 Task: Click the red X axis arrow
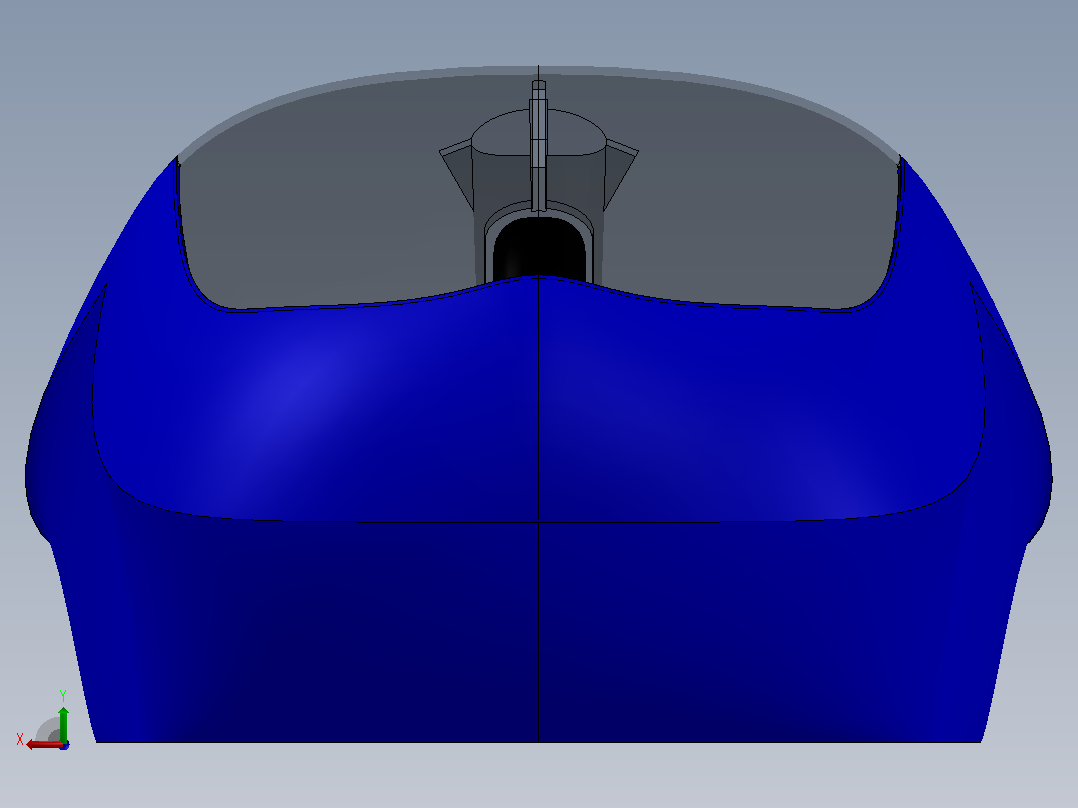coord(43,745)
